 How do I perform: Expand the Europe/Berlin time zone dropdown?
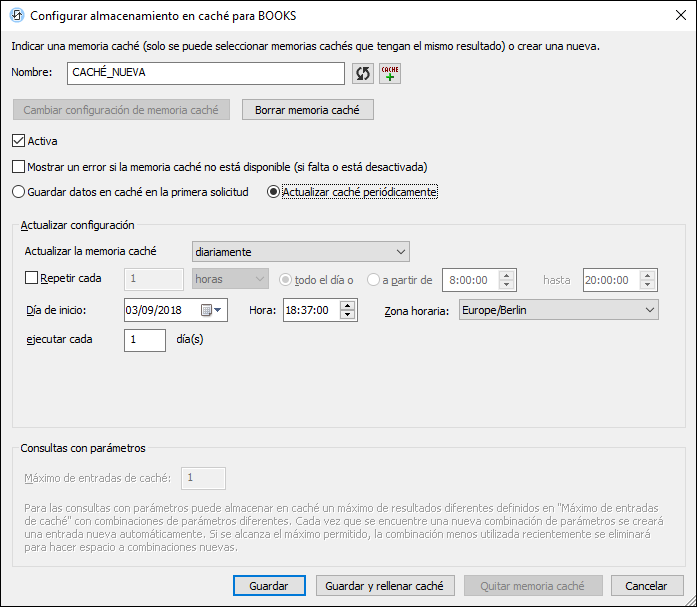click(557, 311)
